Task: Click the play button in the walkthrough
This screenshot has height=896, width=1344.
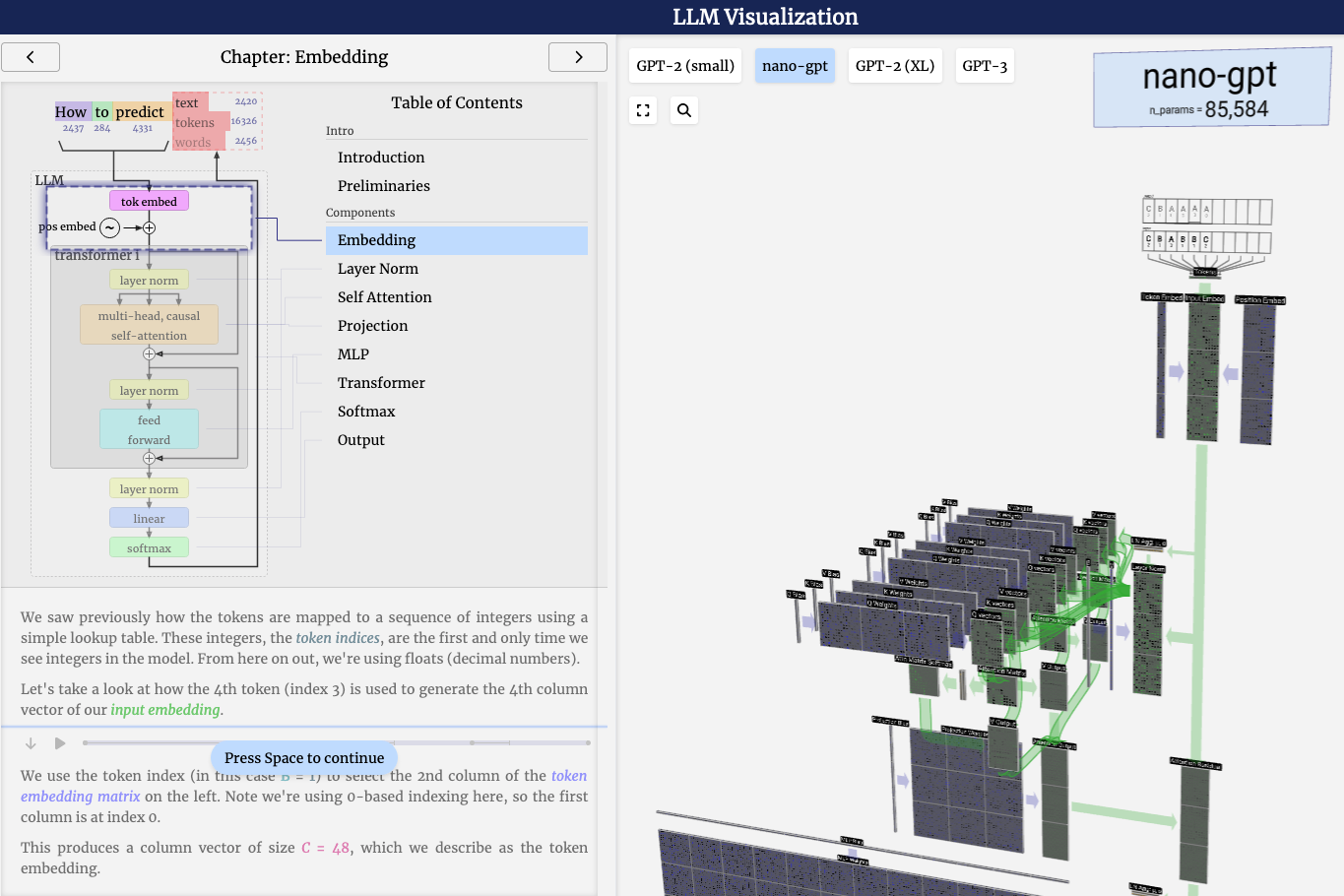Action: [x=60, y=743]
